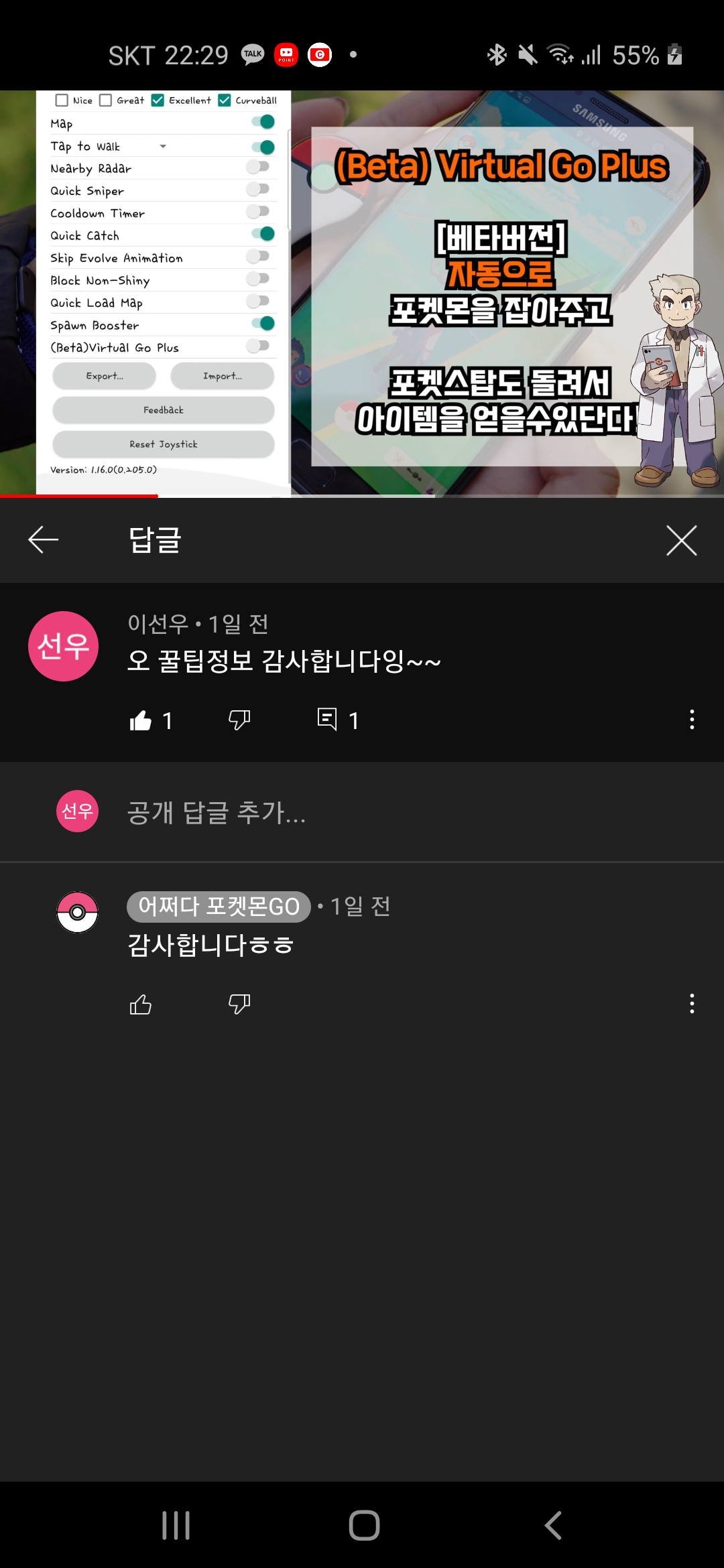Tap the back arrow beside 답글
Viewport: 724px width, 1568px height.
tap(44, 540)
